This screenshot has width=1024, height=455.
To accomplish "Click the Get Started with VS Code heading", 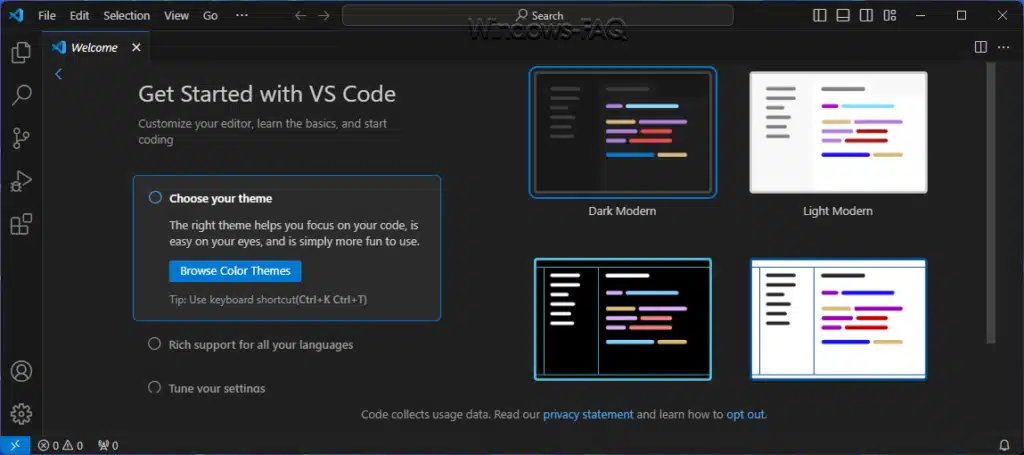I will tap(267, 94).
